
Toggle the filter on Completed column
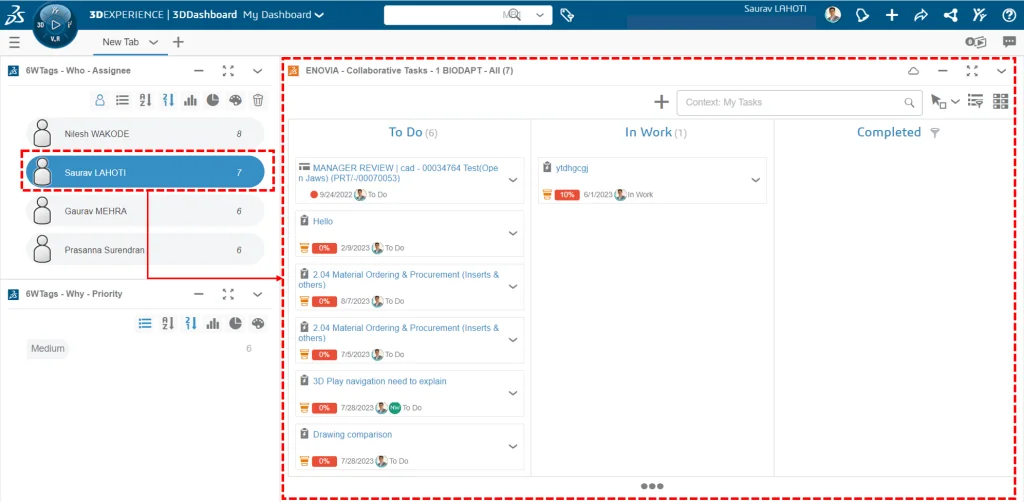coord(935,133)
